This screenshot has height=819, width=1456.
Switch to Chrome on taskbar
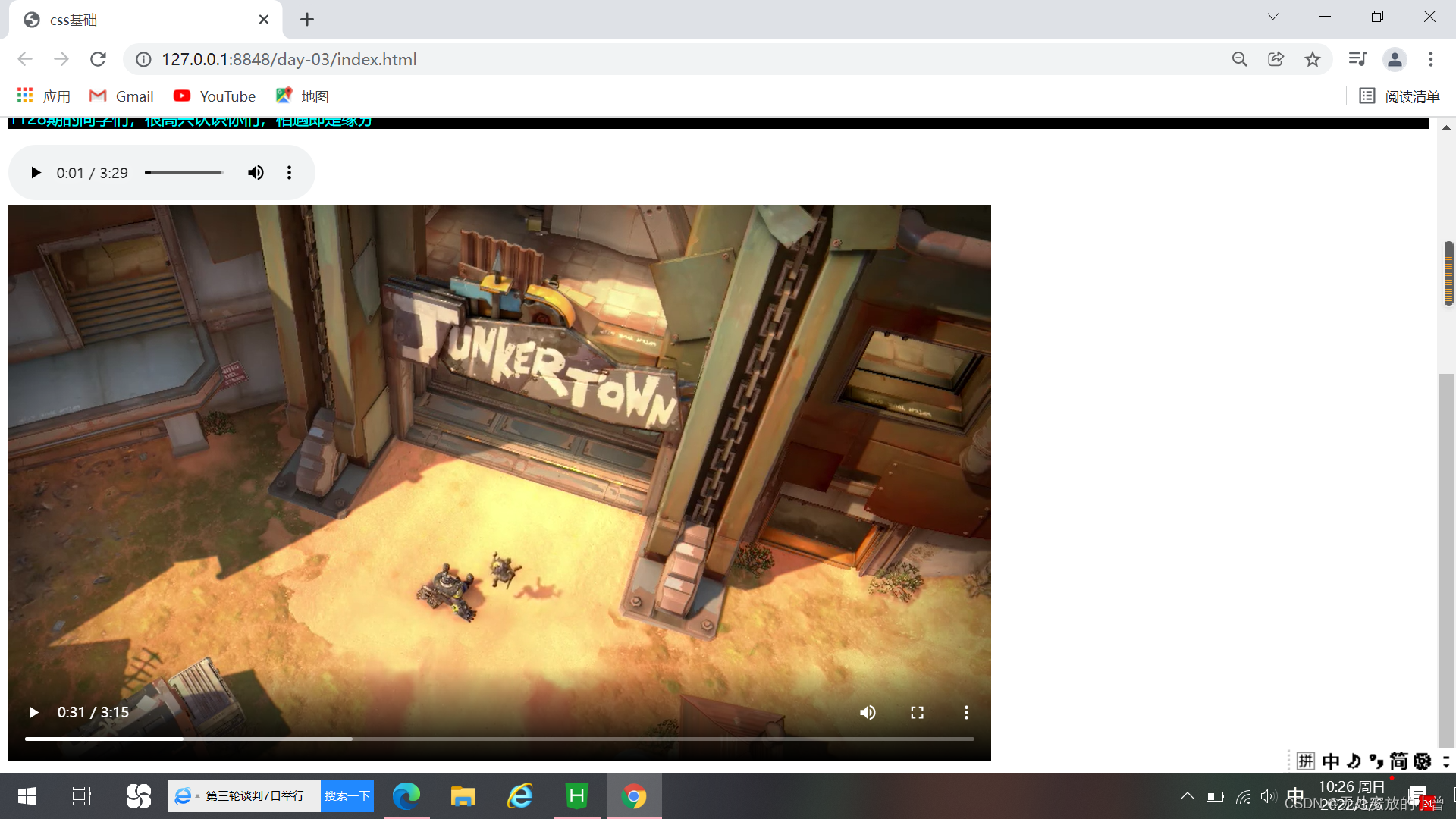tap(634, 796)
